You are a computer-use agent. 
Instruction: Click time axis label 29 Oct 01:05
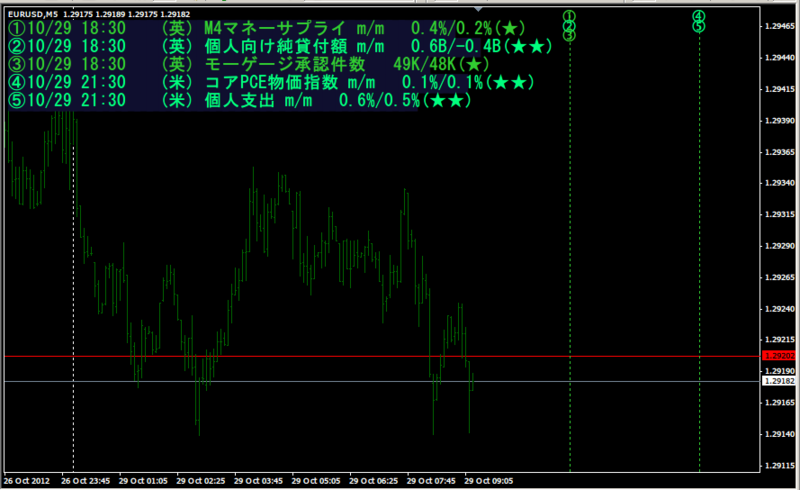point(143,481)
